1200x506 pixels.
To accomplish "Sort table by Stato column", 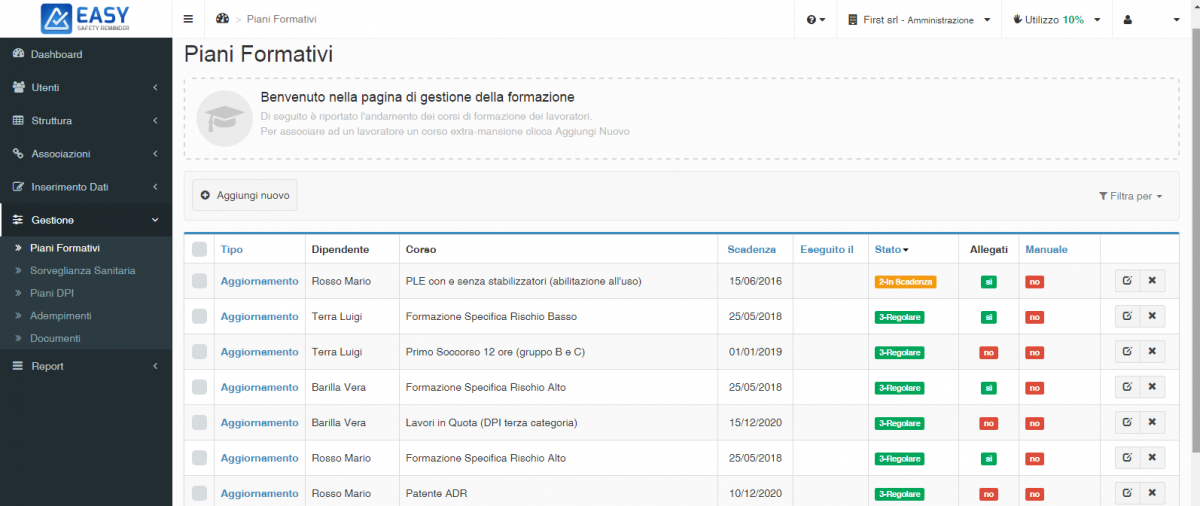I will (x=891, y=249).
